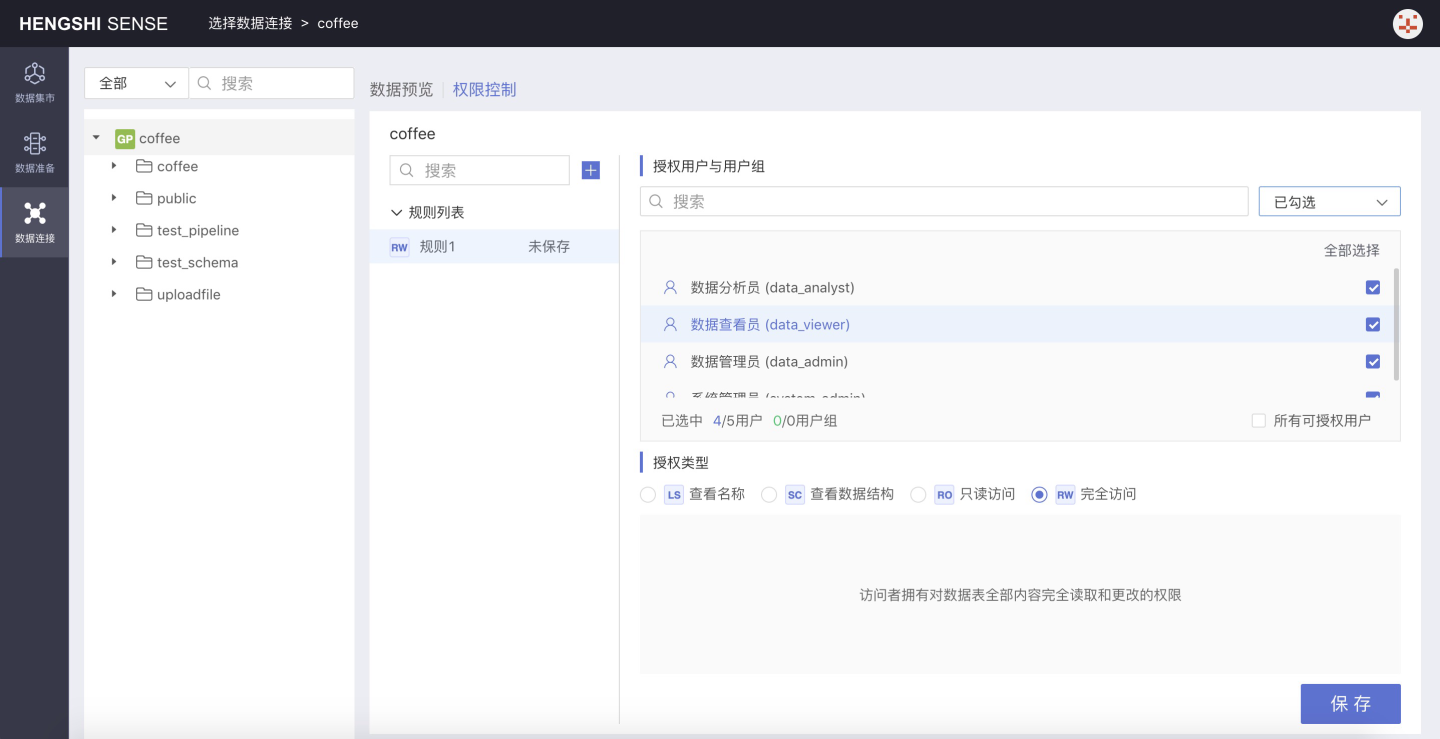1440x739 pixels.
Task: Click the 保存 button
Action: tap(1350, 704)
